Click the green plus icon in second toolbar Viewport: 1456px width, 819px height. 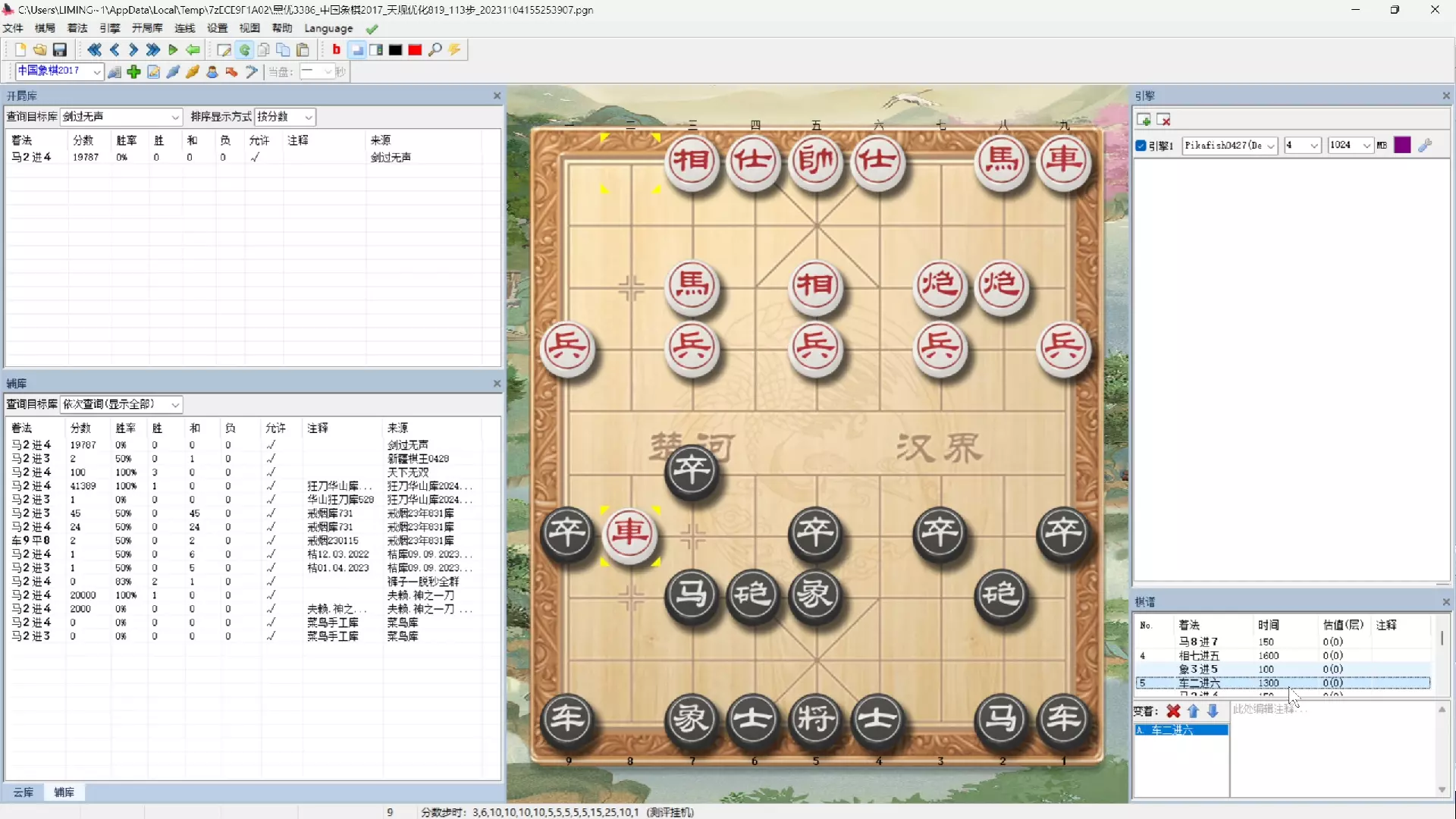(134, 72)
